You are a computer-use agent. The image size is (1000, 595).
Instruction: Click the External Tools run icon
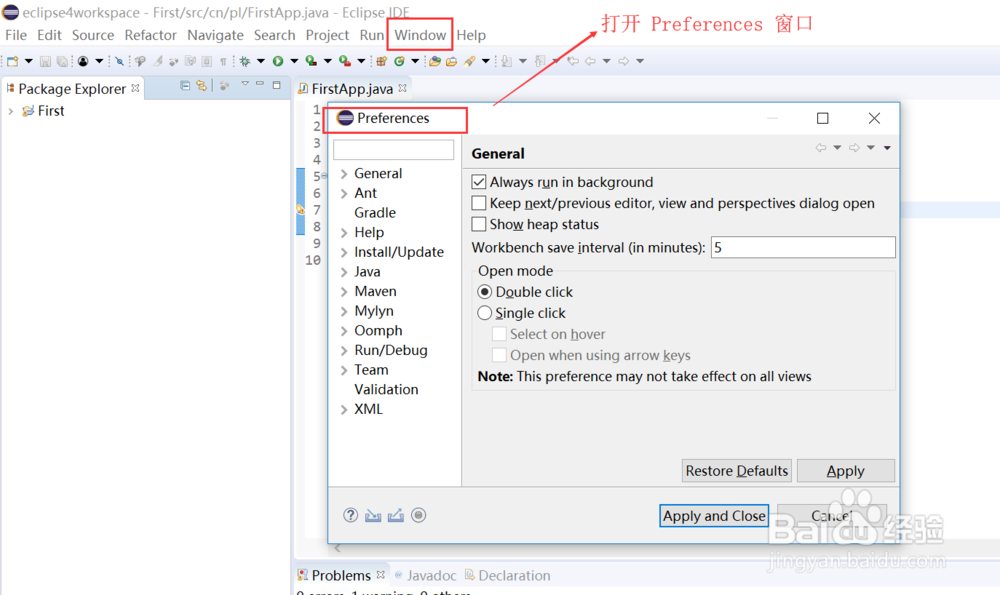click(x=344, y=61)
